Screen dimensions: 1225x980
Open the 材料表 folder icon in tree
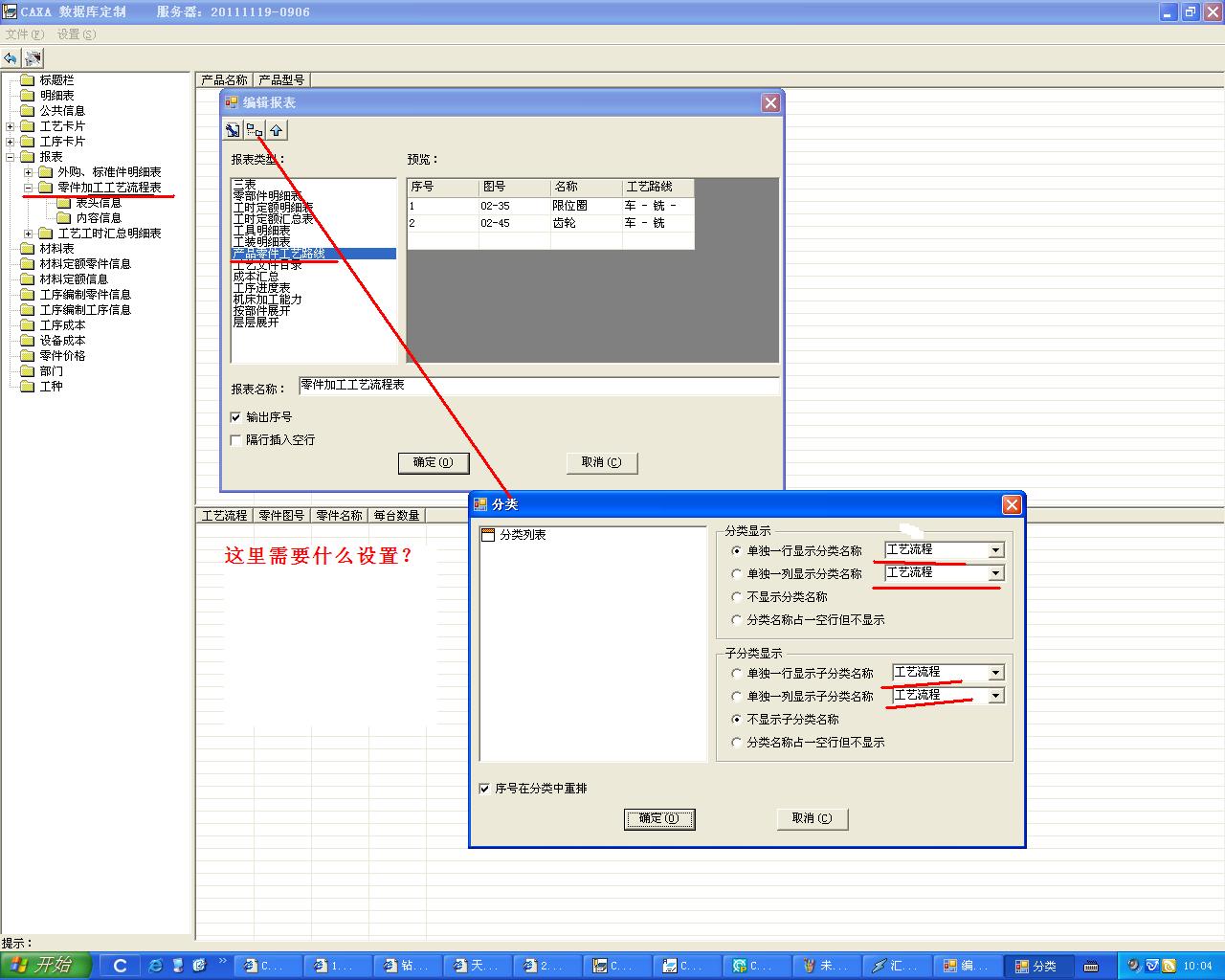27,249
